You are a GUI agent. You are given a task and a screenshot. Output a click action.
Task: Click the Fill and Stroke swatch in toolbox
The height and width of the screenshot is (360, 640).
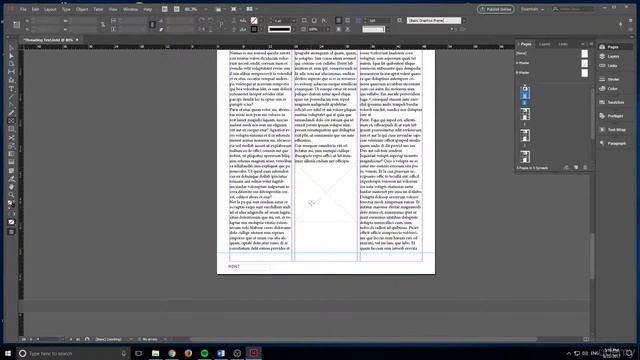click(x=11, y=204)
